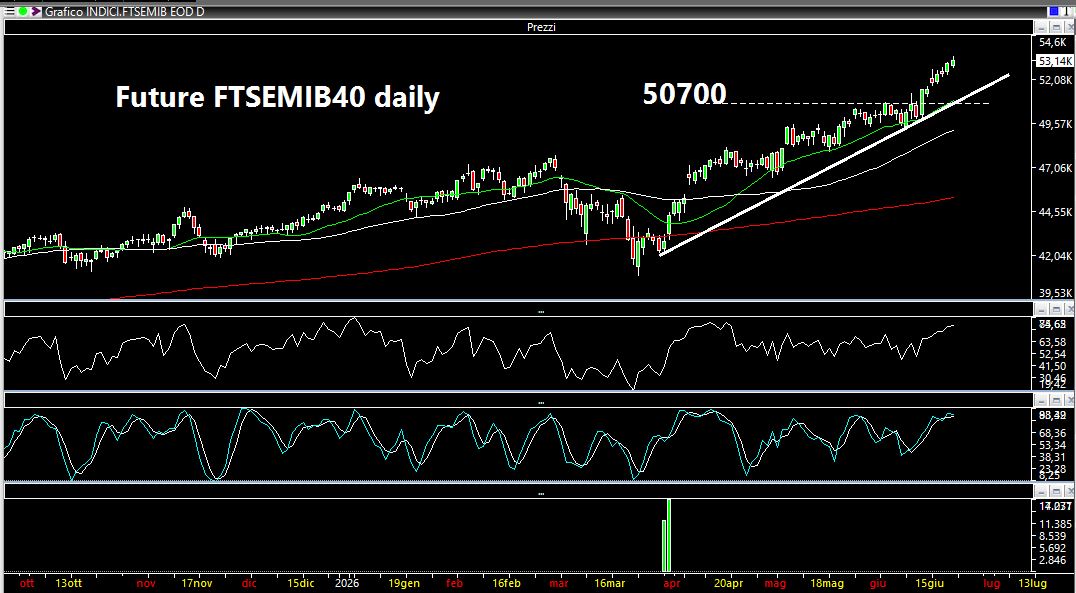Screen dimensions: 1076x593
Task: Click the purple arrow icon beside the title
Action: click(36, 12)
